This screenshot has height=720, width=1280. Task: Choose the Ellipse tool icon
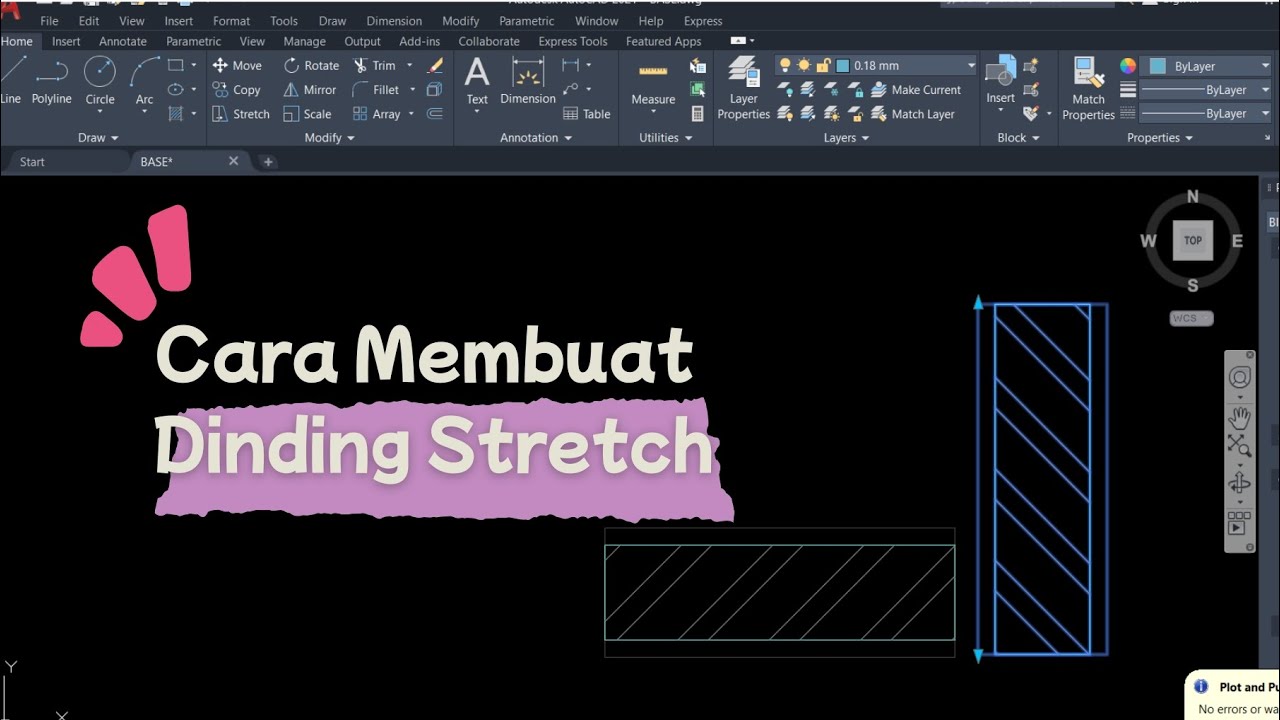(176, 90)
